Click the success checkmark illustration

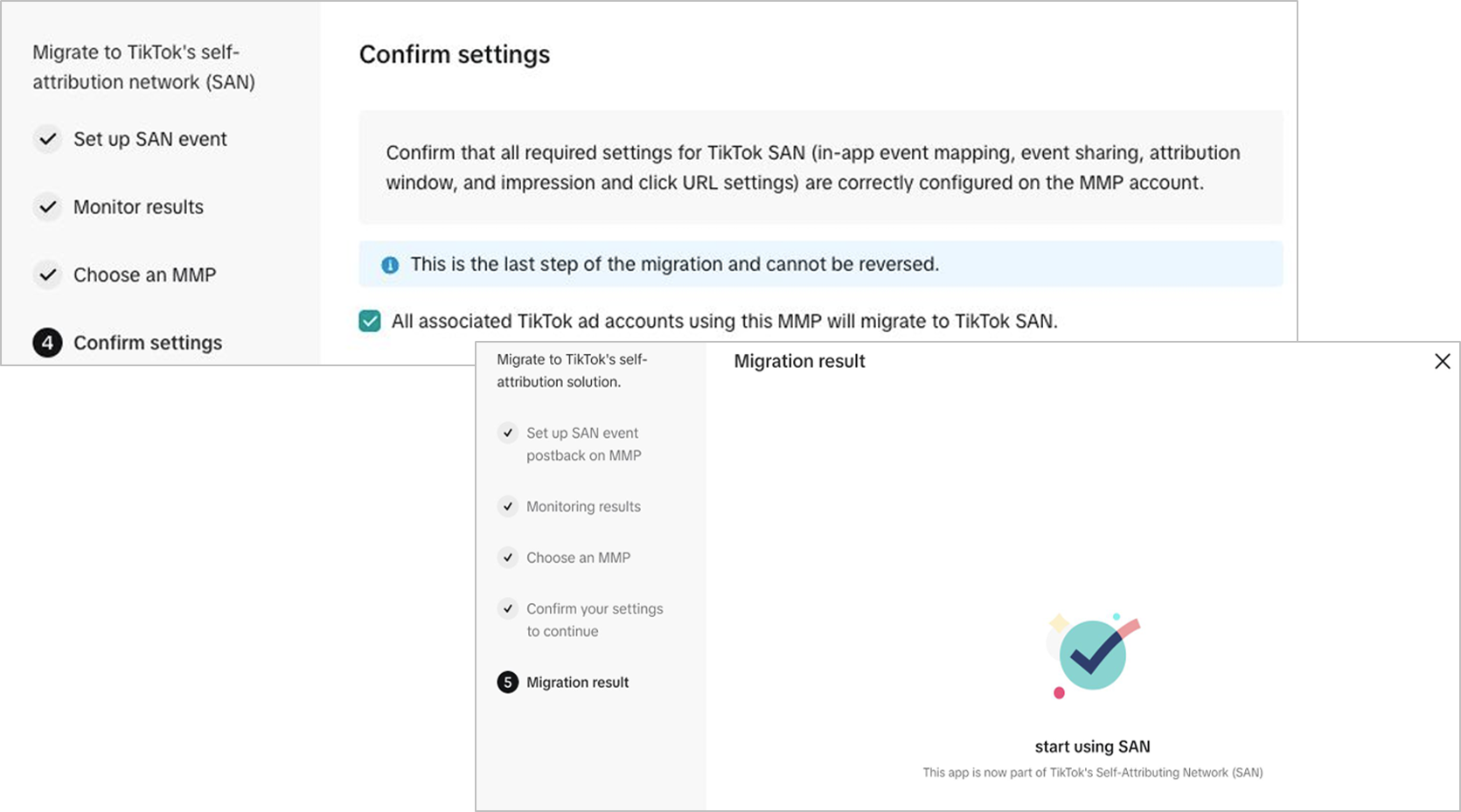[1093, 656]
